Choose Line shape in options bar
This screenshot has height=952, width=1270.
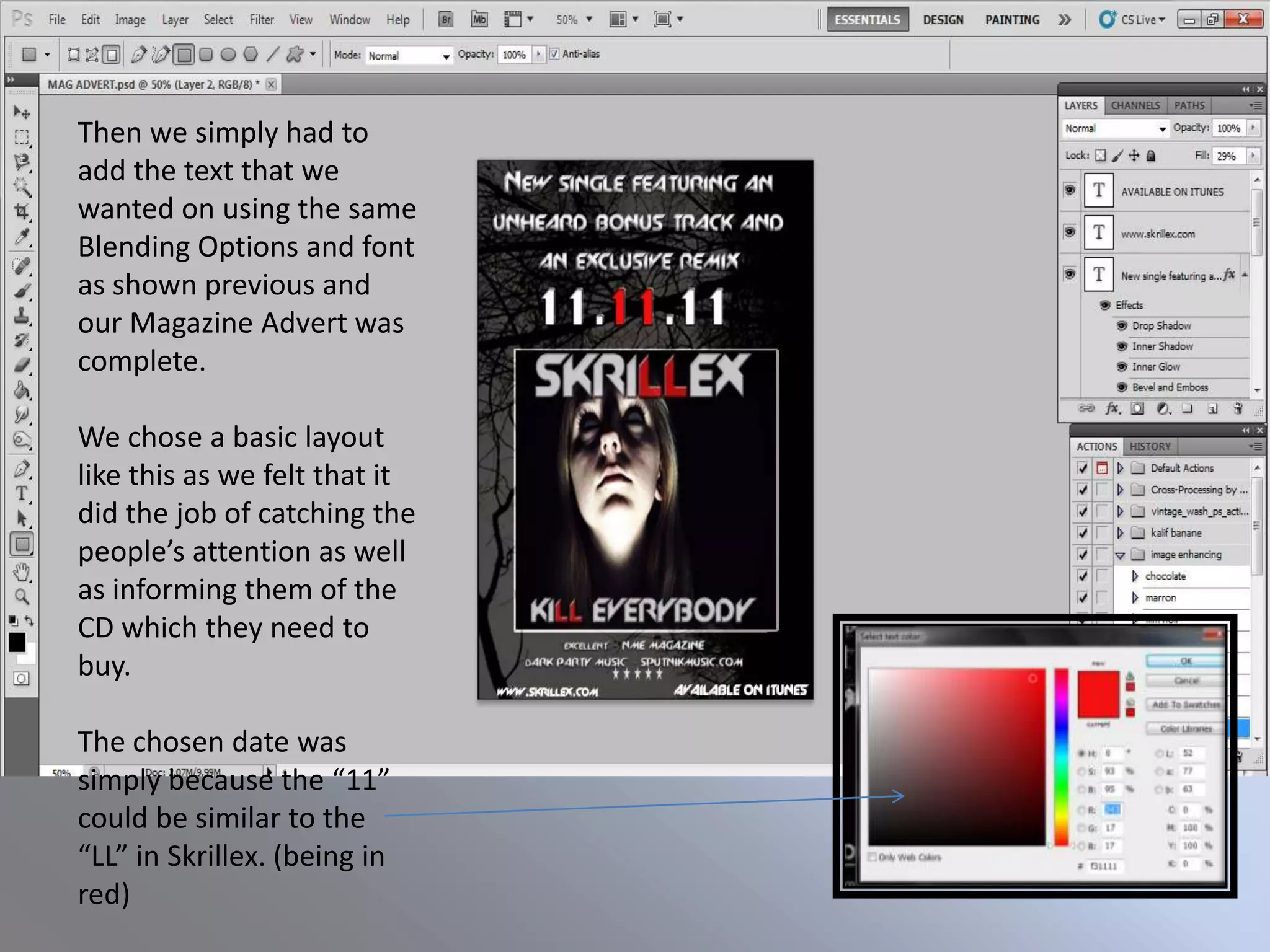(x=273, y=55)
